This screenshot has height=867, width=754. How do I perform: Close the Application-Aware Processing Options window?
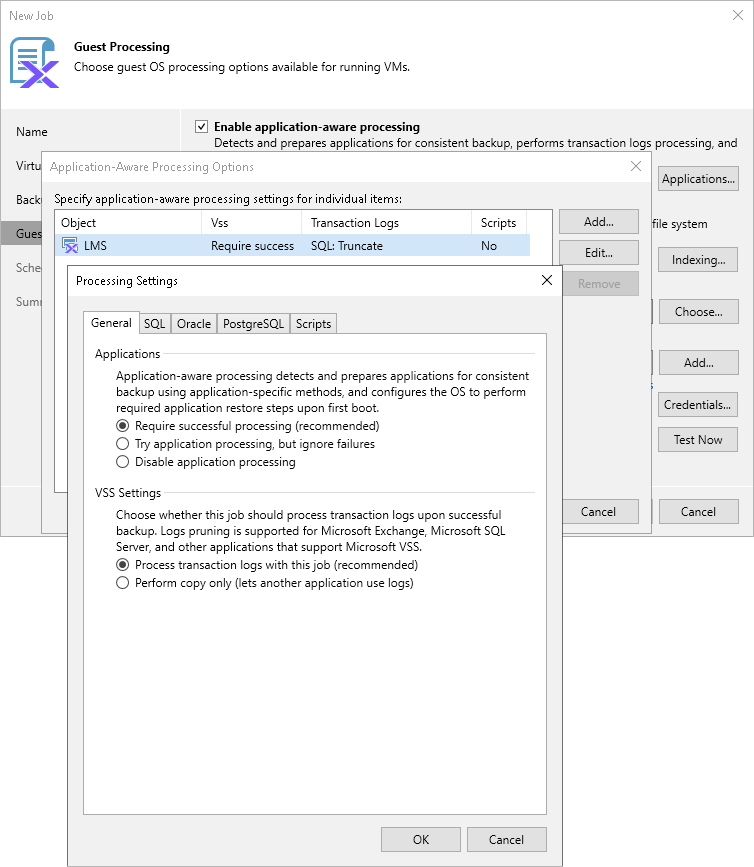636,166
